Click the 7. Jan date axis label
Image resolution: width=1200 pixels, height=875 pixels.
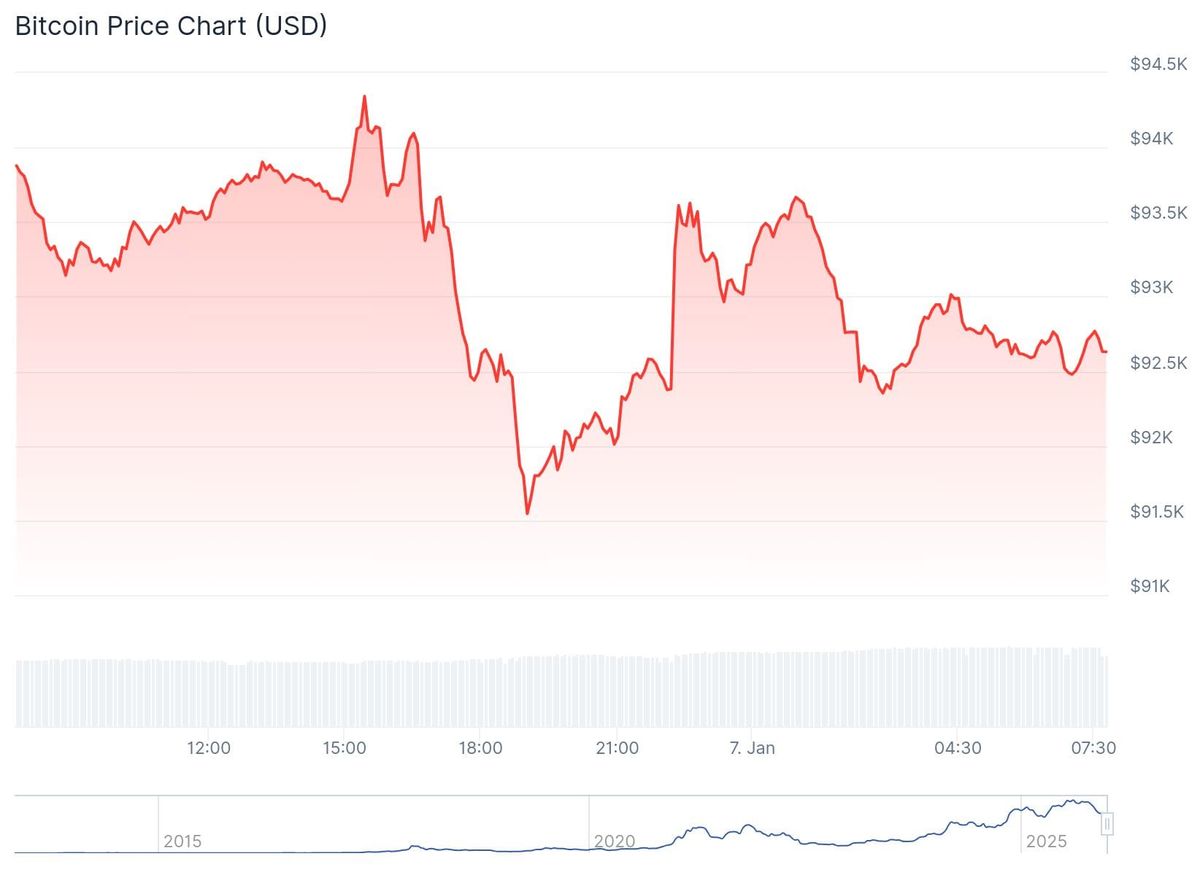point(753,747)
